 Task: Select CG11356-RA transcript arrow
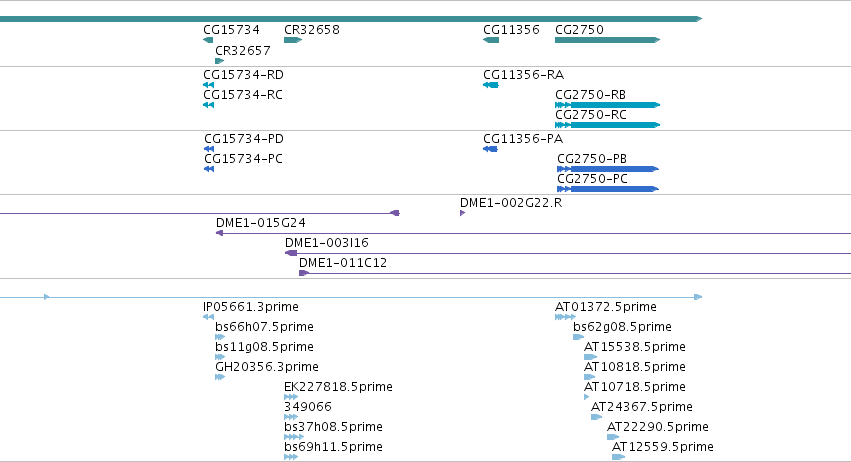491,85
